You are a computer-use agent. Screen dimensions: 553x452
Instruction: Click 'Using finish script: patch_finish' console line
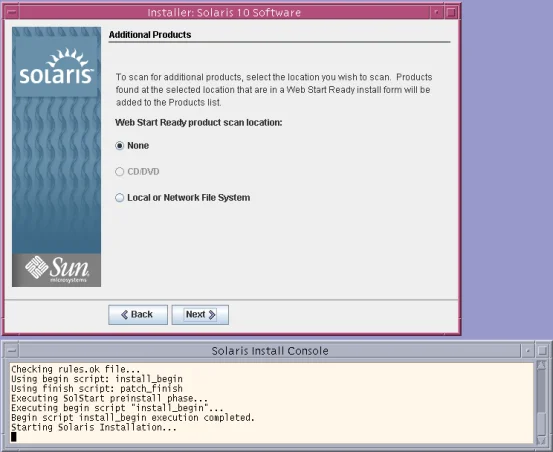(x=97, y=389)
